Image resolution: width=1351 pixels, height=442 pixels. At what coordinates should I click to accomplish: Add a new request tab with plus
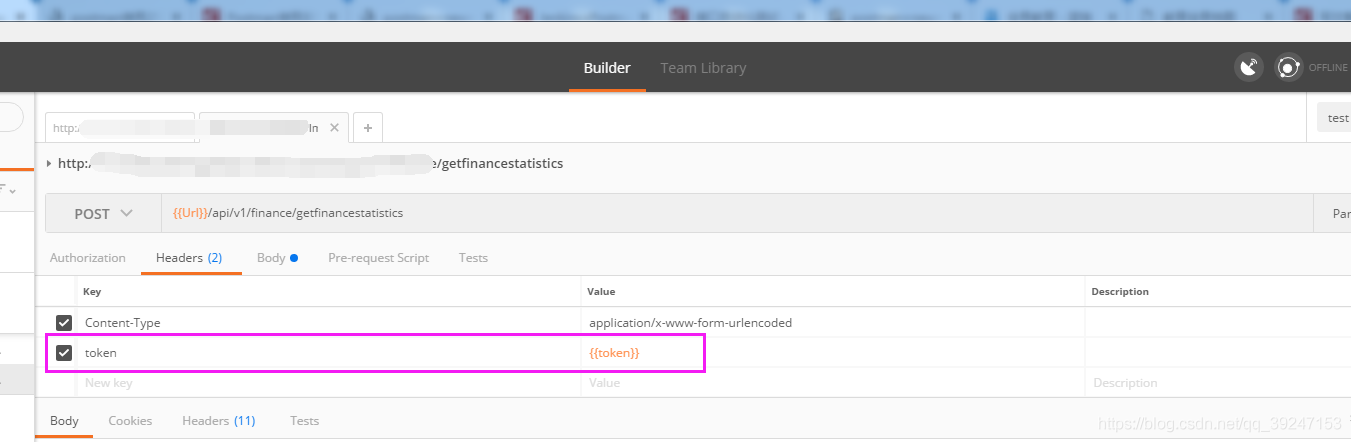pos(368,128)
